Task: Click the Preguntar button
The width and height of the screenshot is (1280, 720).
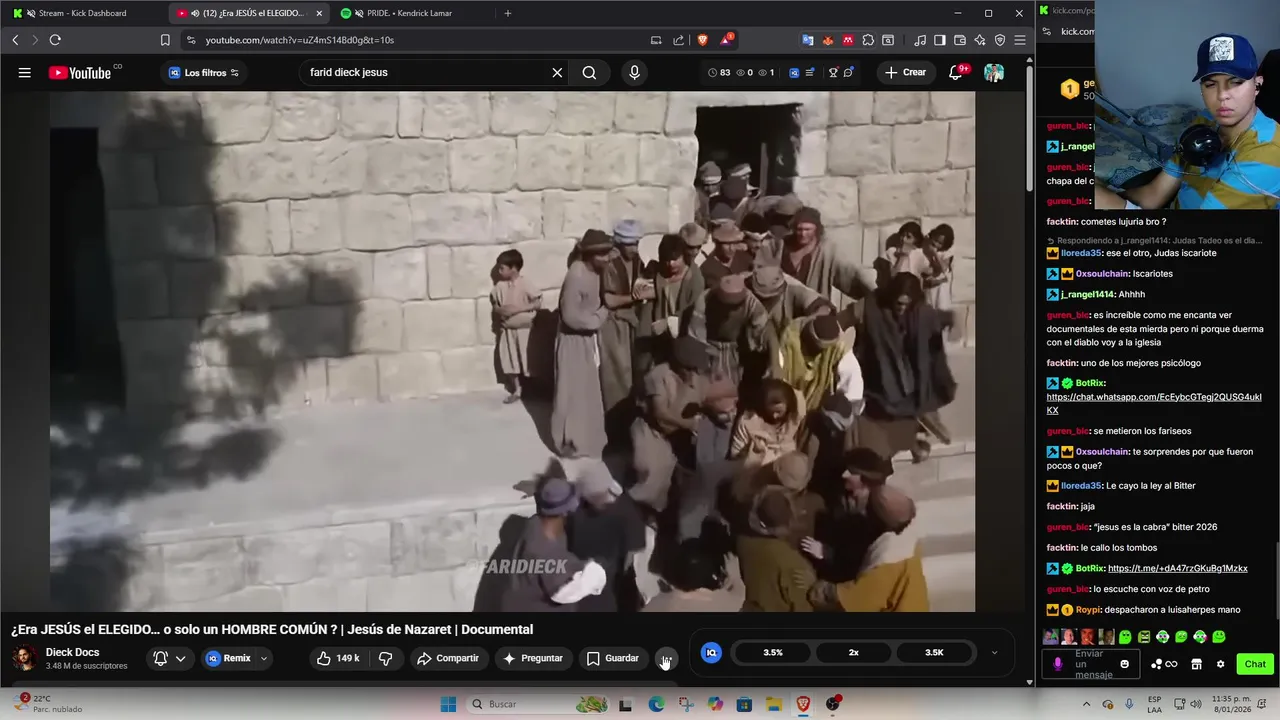Action: tap(533, 658)
